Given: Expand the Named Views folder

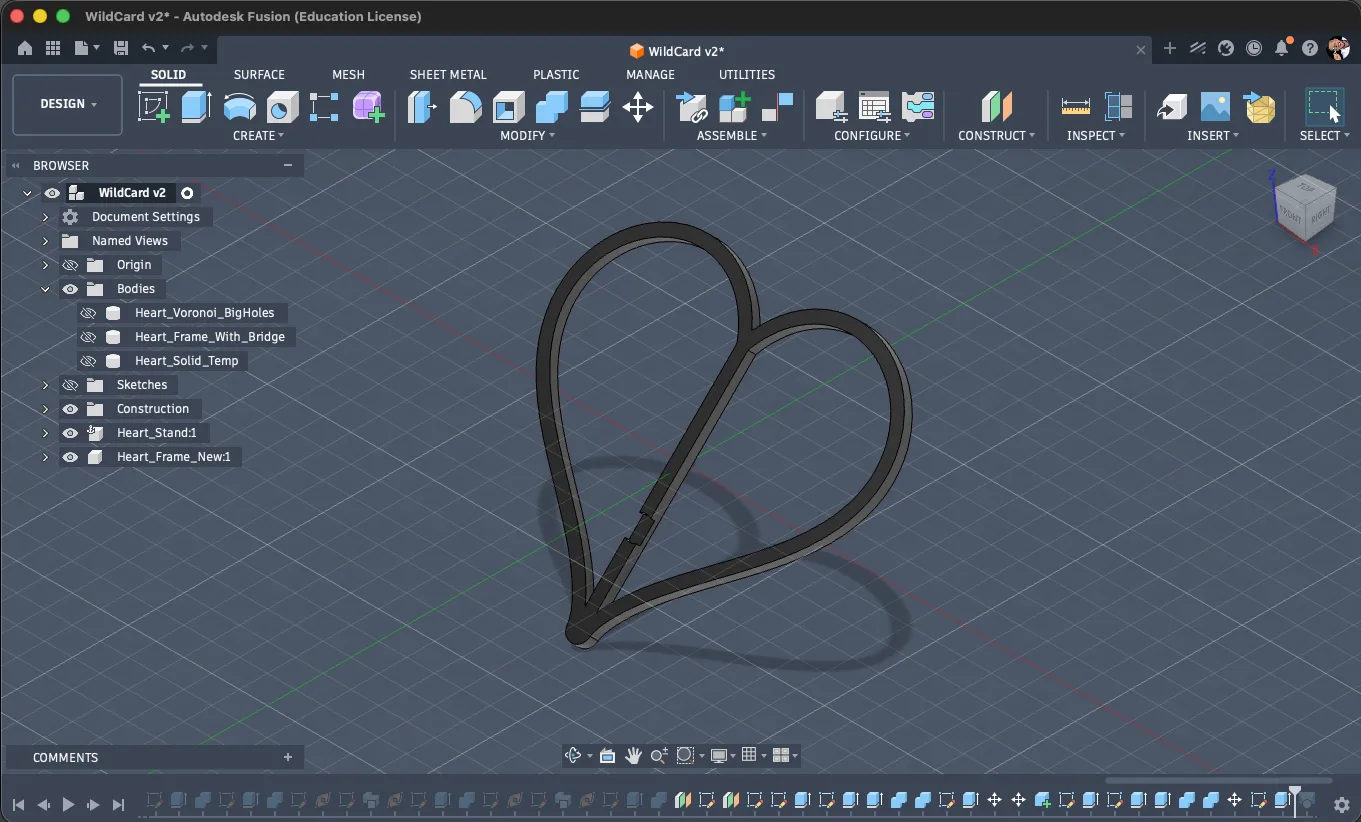Looking at the screenshot, I should point(45,241).
